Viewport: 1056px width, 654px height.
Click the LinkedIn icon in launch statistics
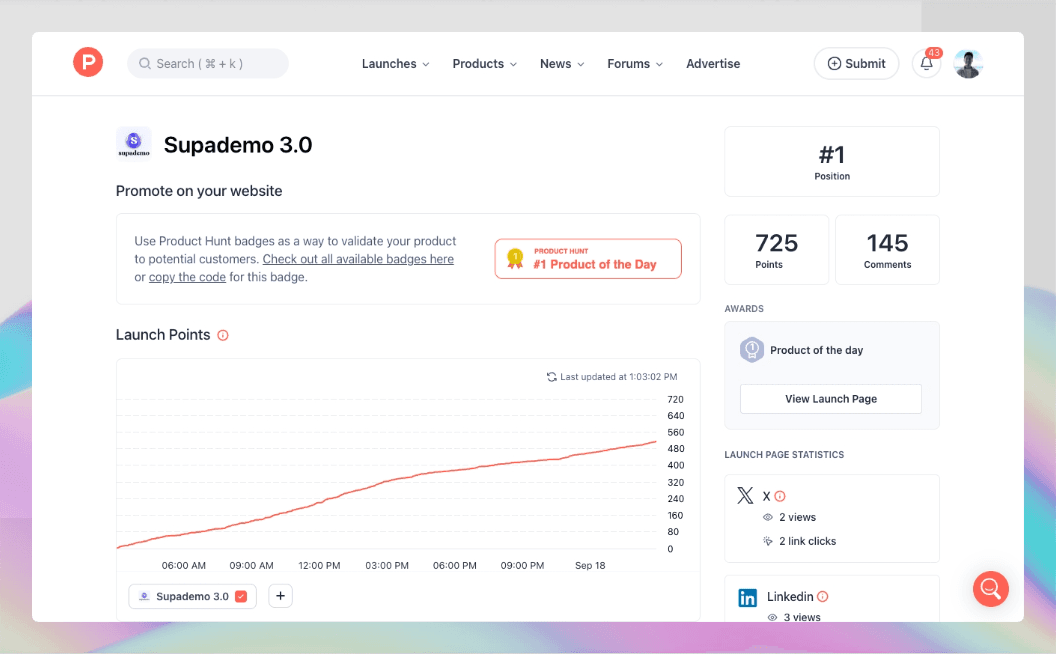[x=747, y=597]
